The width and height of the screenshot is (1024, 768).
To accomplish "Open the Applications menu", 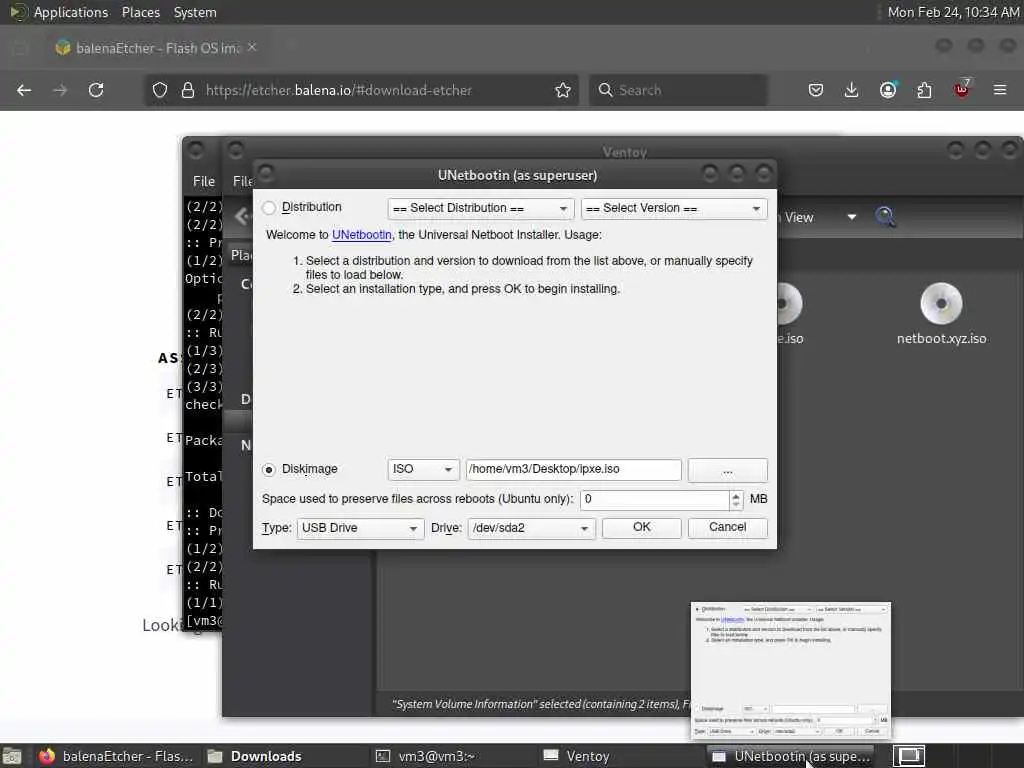I will click(71, 12).
